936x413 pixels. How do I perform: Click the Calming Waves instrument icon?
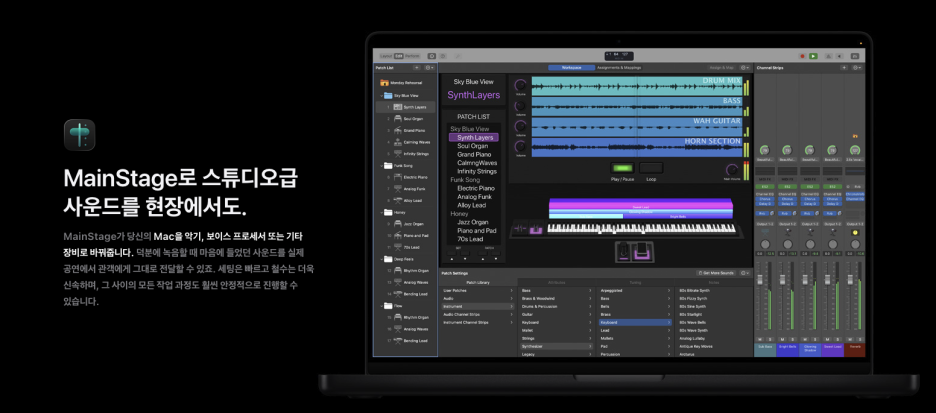point(398,142)
